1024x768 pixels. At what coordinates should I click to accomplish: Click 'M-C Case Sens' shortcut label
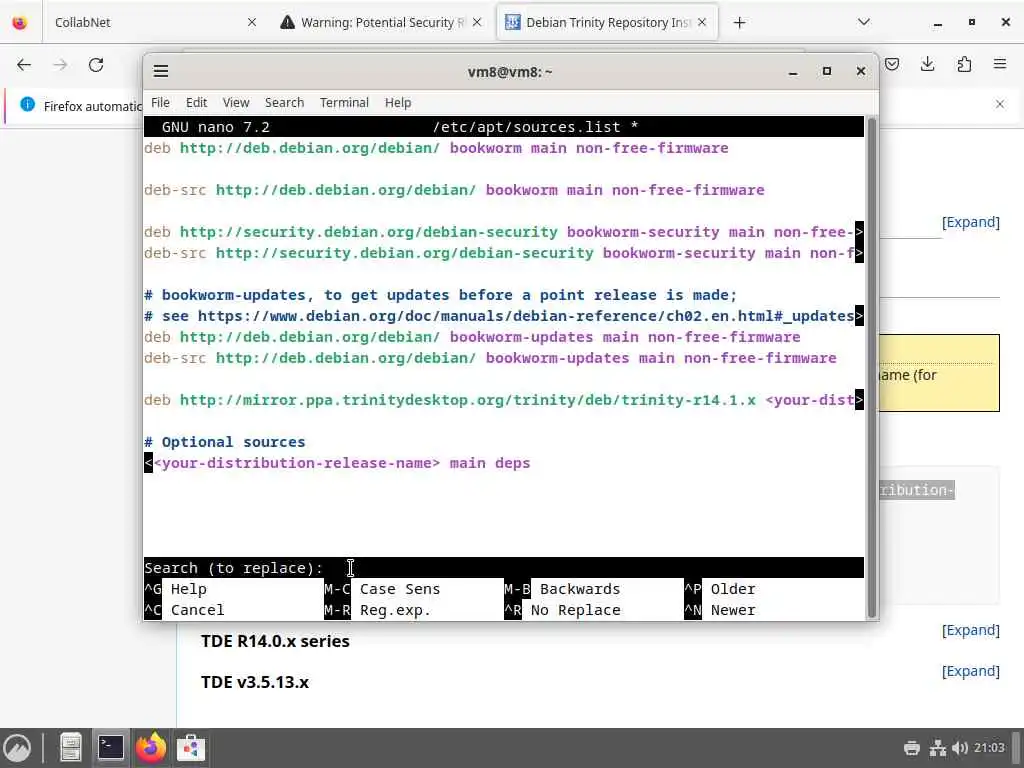tap(382, 589)
